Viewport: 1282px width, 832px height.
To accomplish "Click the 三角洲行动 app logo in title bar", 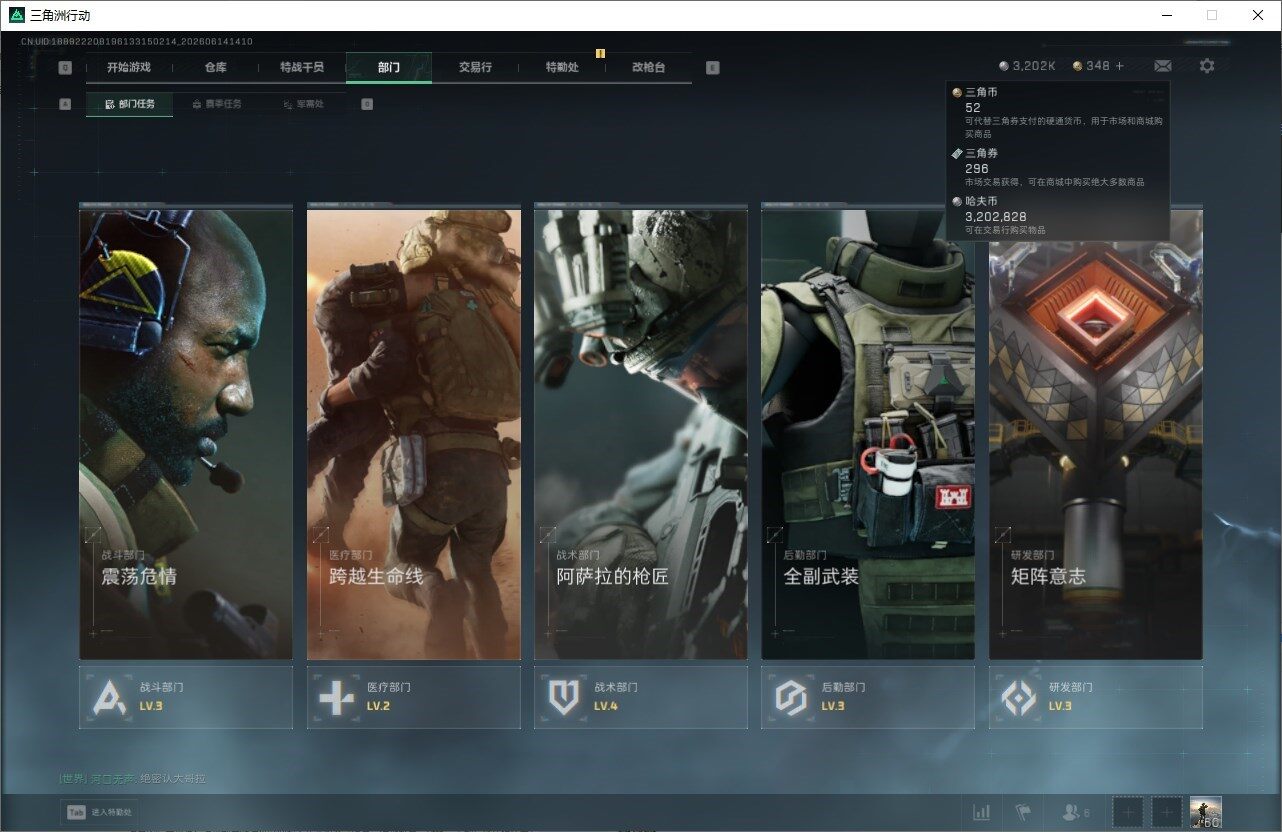I will point(16,15).
